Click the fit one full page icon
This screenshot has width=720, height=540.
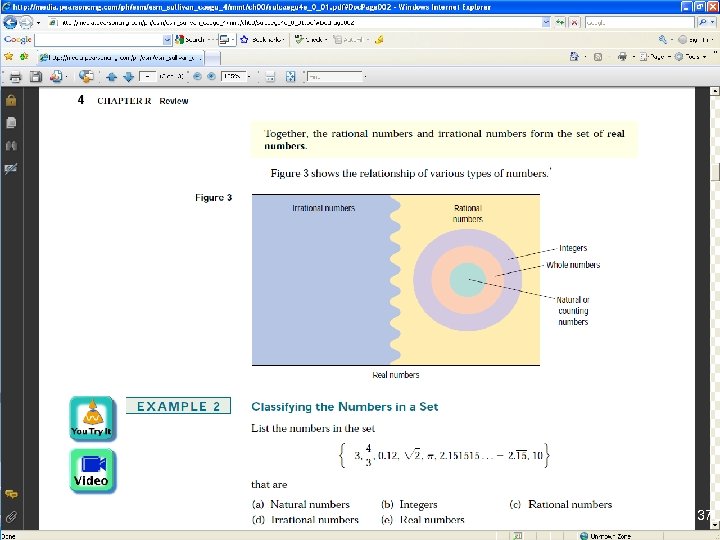(x=290, y=77)
